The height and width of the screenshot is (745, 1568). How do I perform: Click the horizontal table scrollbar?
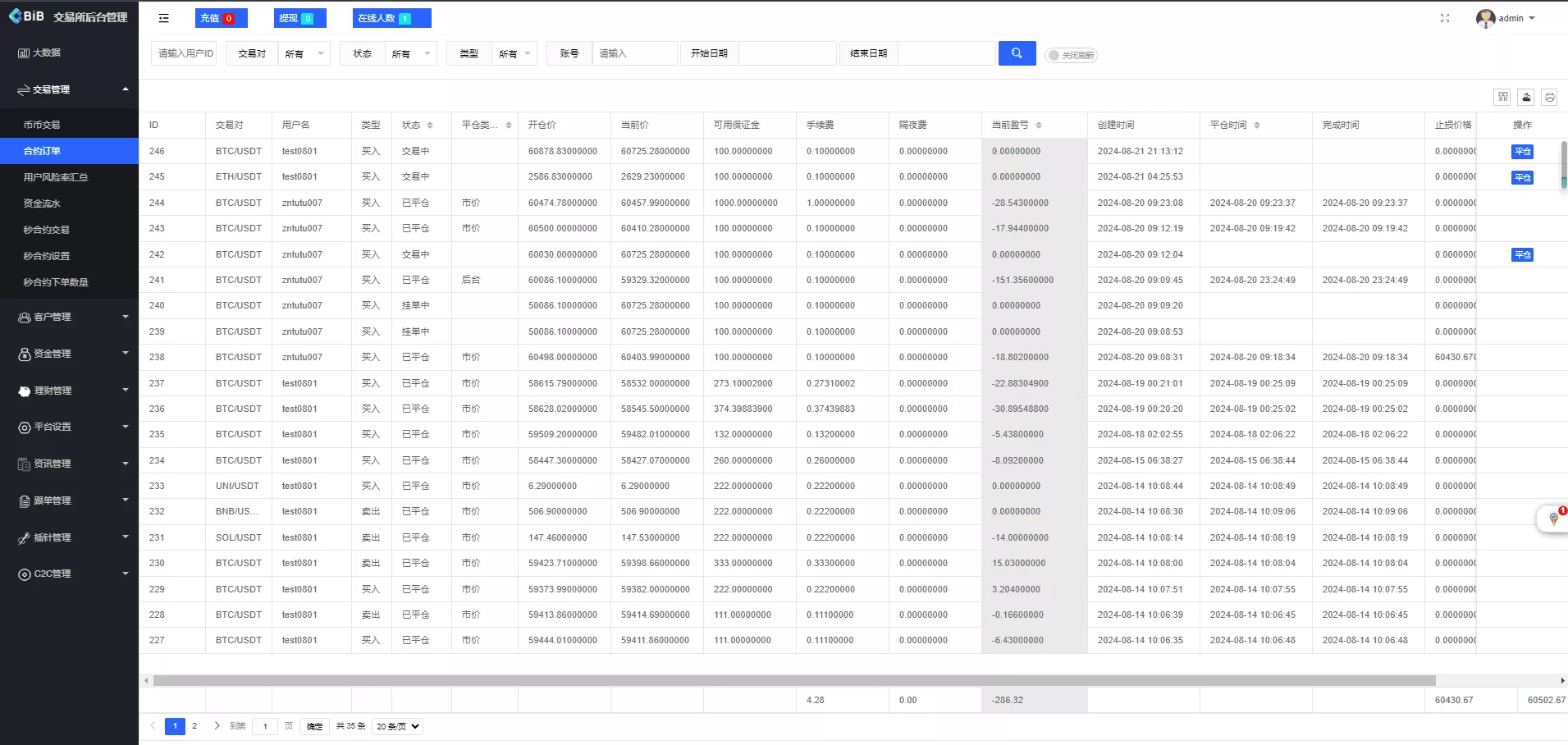793,680
